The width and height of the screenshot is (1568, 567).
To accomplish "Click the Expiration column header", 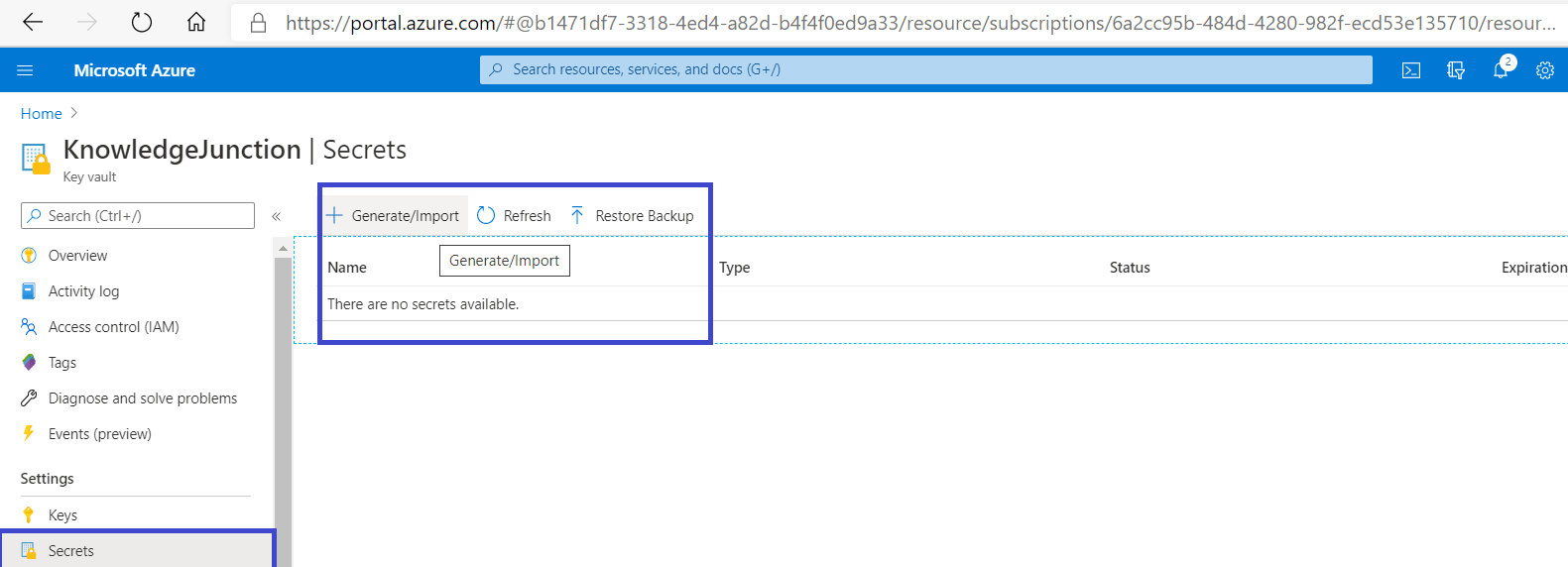I will tap(1534, 268).
